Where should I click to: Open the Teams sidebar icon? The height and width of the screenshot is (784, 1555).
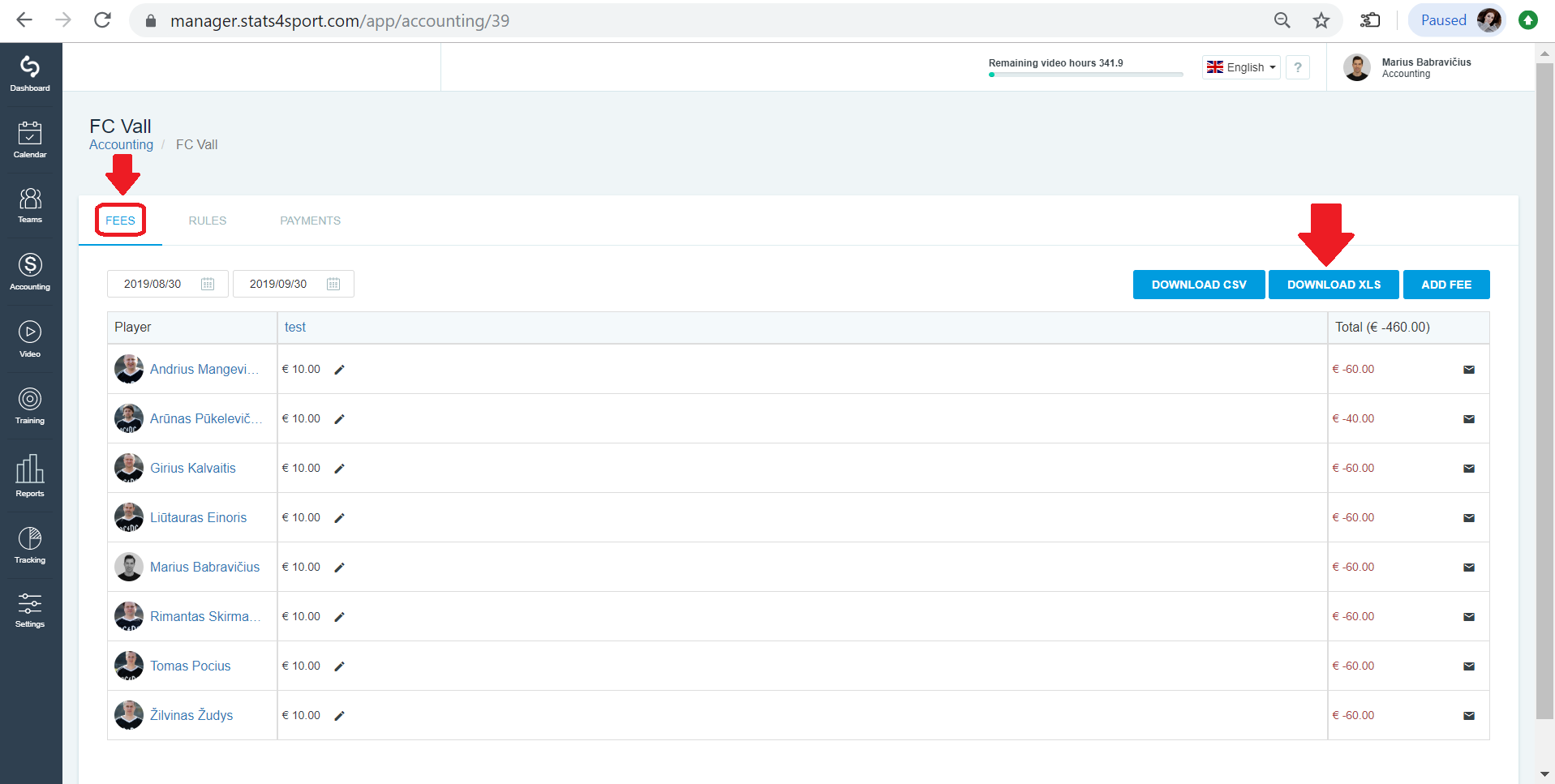[x=30, y=205]
